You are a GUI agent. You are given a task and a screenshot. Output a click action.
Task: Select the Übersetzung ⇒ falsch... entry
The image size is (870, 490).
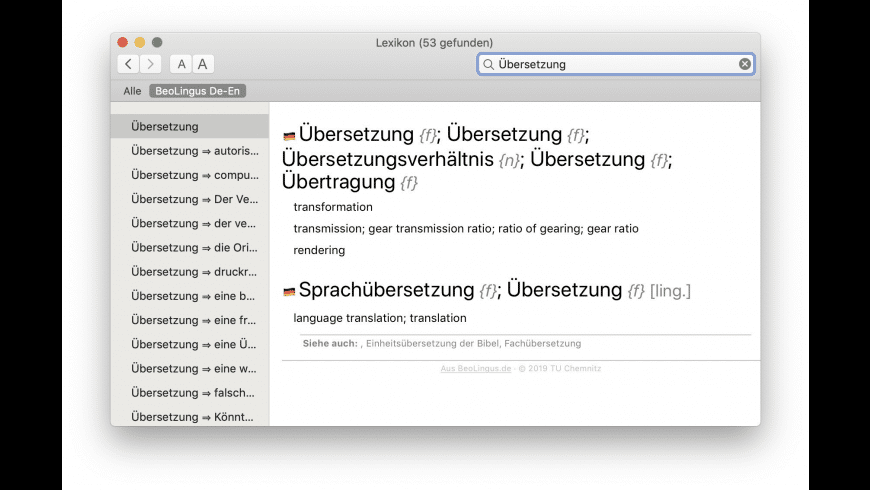[x=194, y=393]
